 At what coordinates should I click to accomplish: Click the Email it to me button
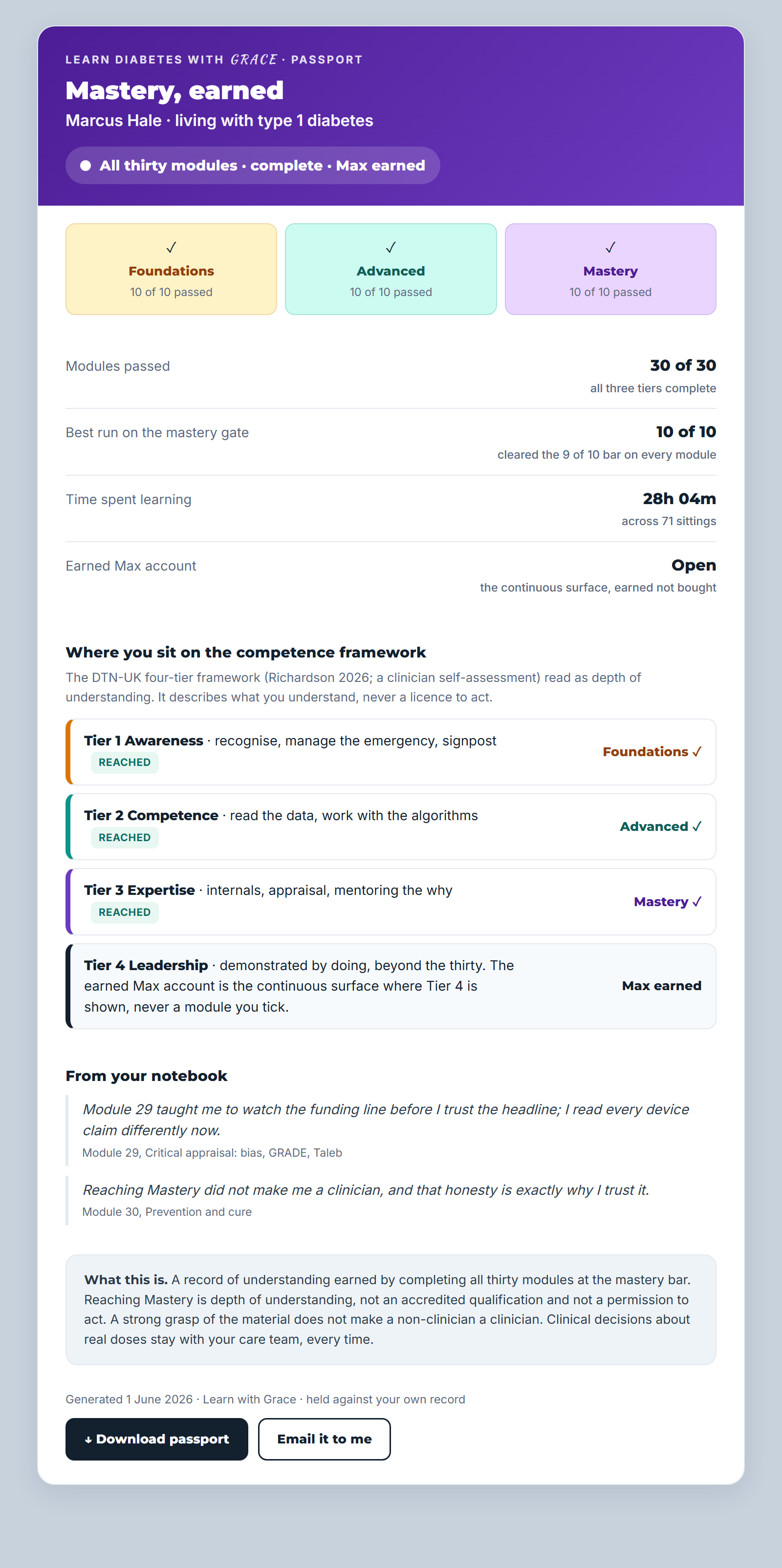tap(324, 1439)
